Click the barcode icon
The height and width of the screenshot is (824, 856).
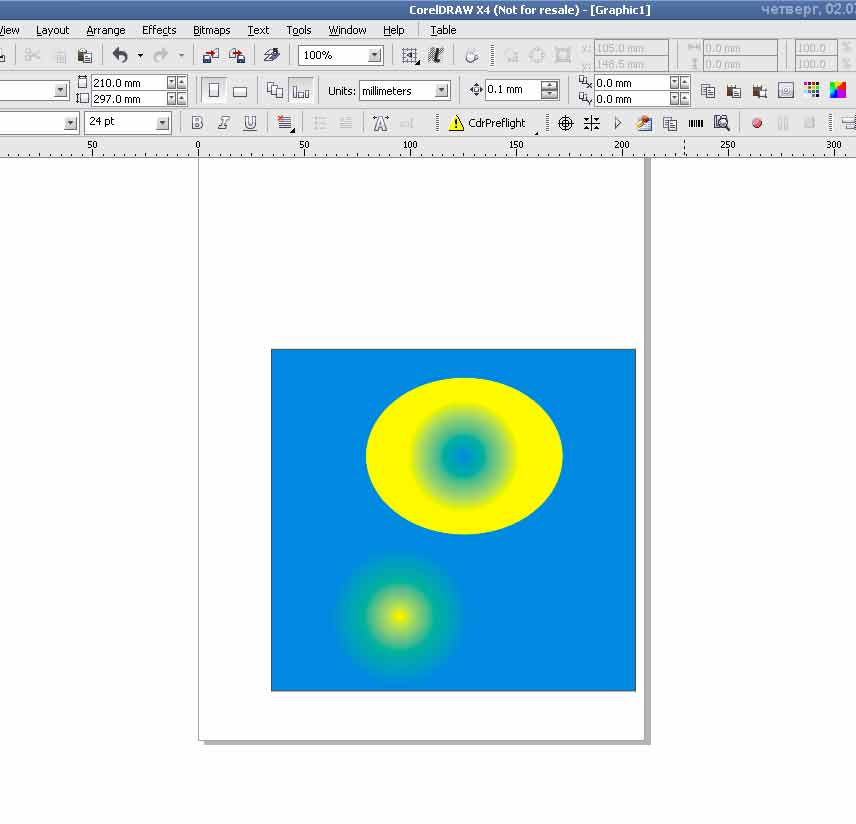696,123
